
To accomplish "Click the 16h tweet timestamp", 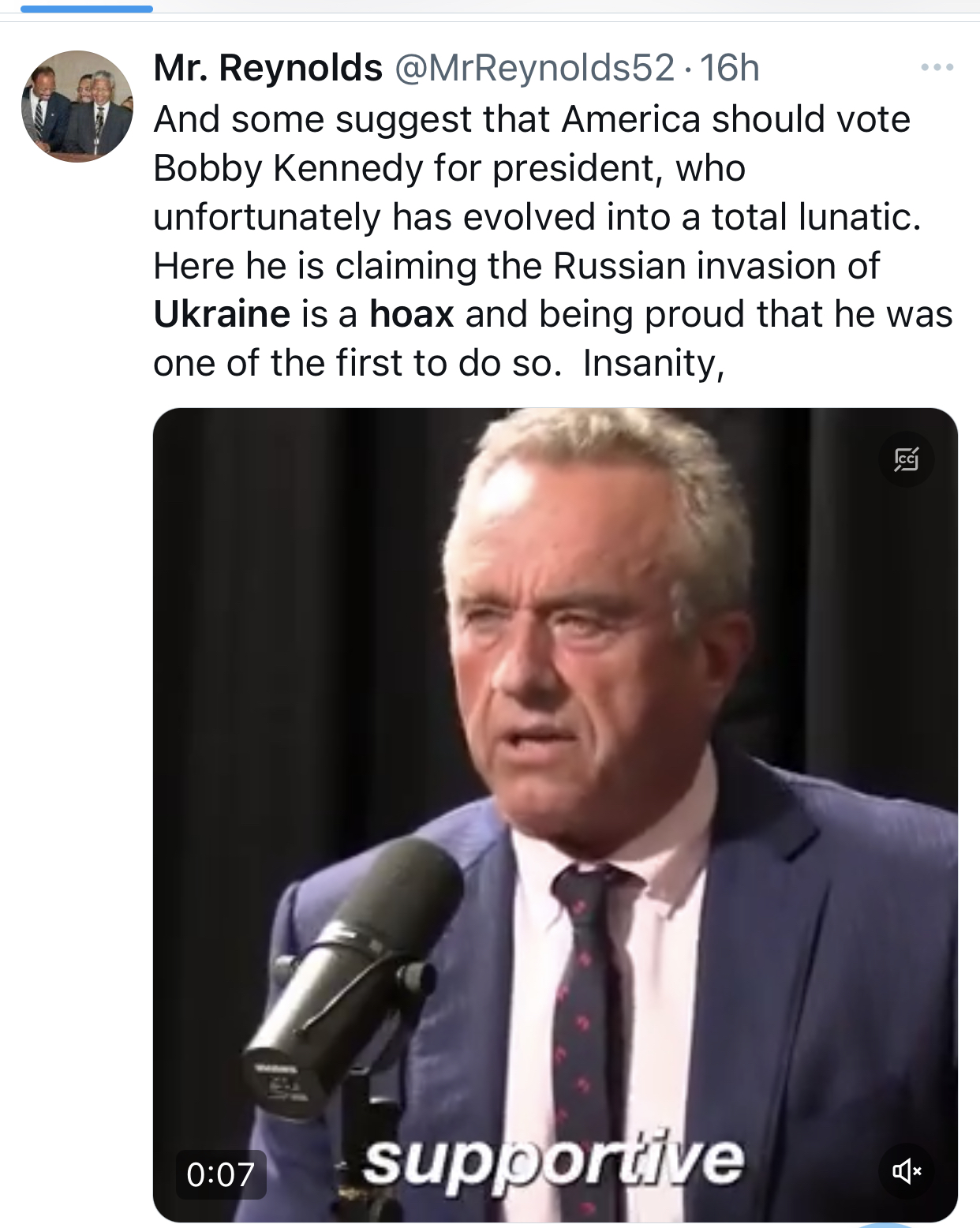I will [729, 68].
